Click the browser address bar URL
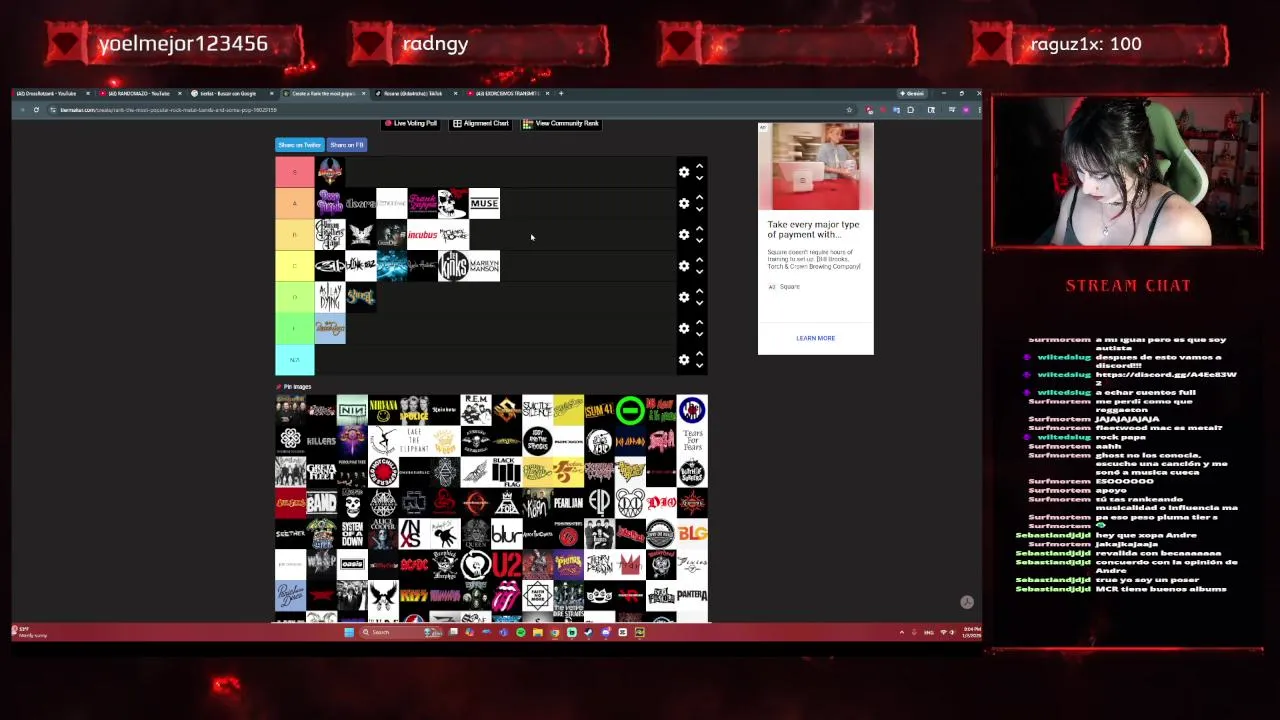Screen dimensions: 1280x720 (168, 110)
